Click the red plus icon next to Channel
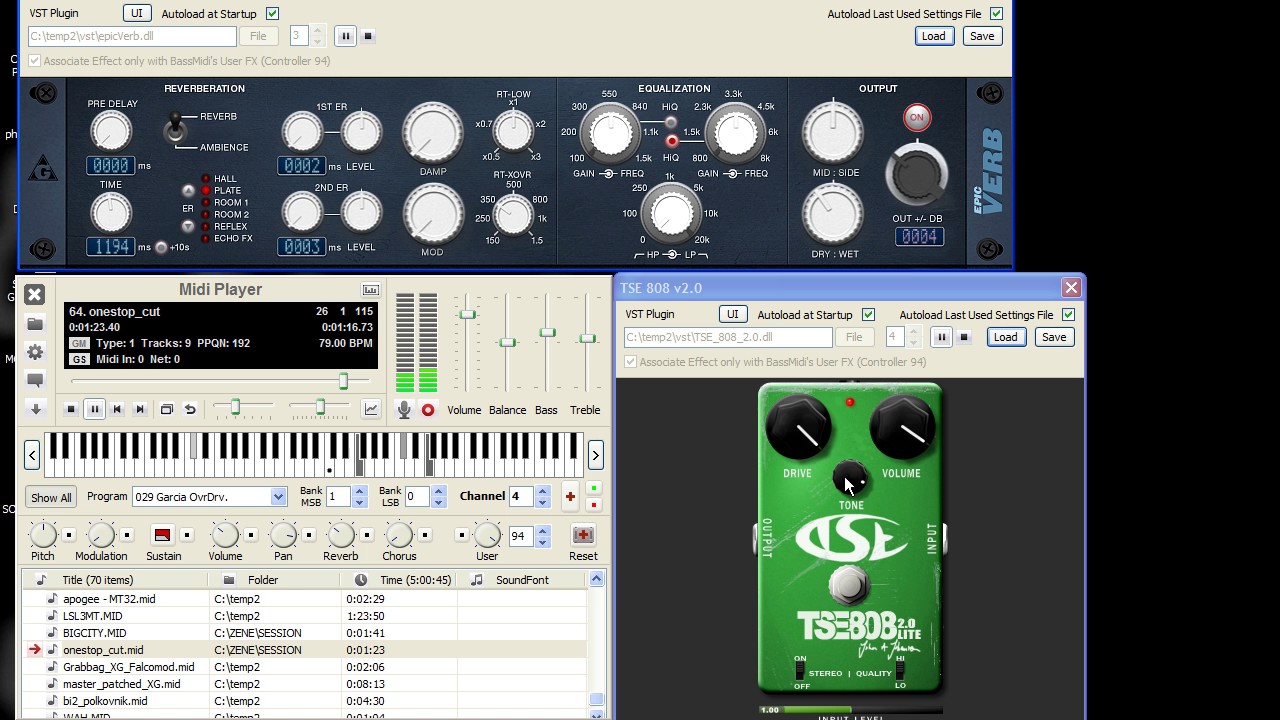This screenshot has height=720, width=1280. (x=570, y=496)
